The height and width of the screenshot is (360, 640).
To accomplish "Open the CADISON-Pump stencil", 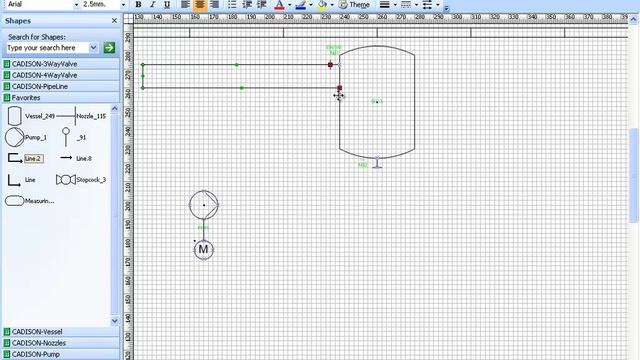I will point(61,354).
